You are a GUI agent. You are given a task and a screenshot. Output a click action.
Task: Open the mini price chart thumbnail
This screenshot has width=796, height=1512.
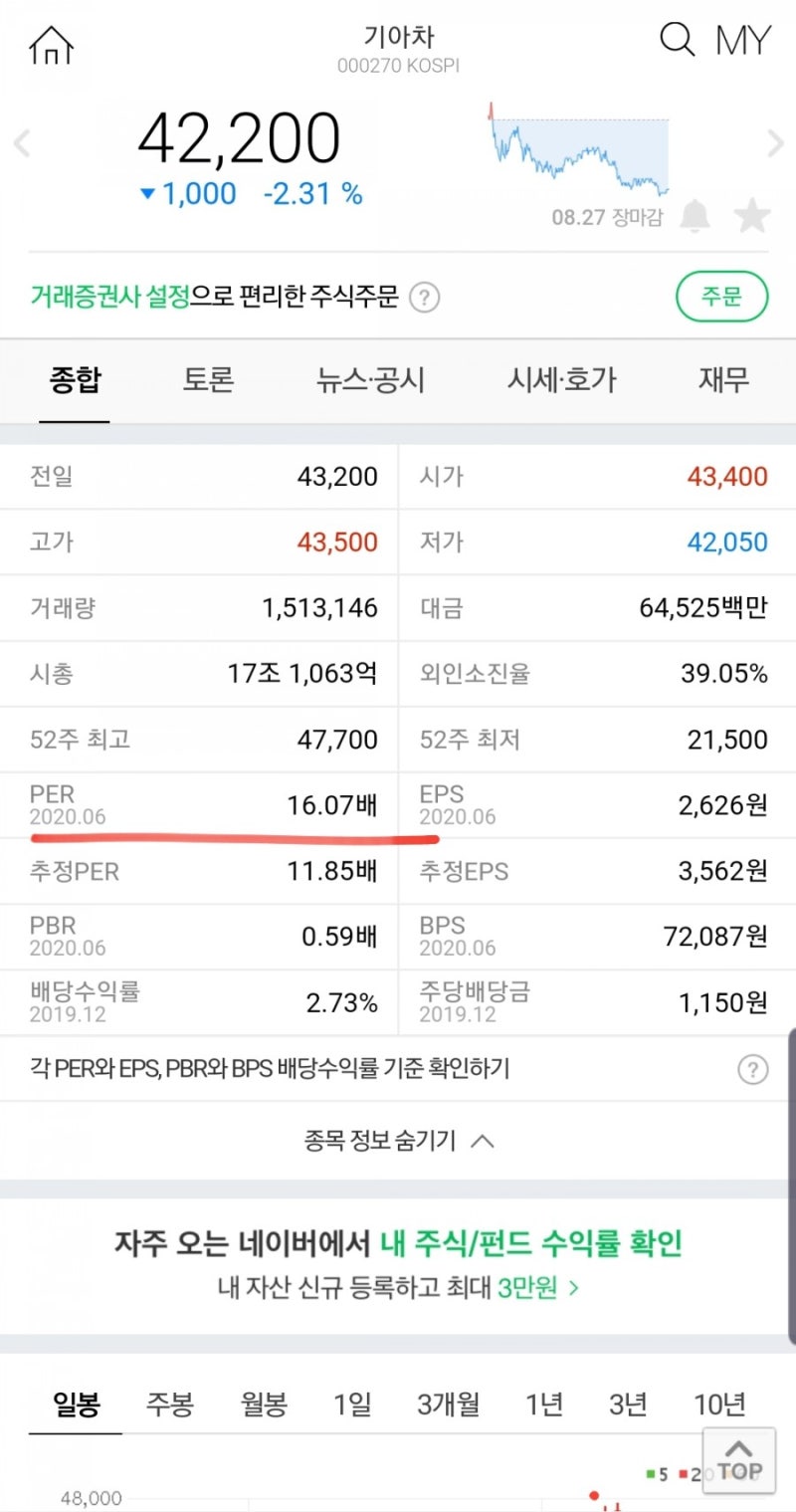pos(582,149)
